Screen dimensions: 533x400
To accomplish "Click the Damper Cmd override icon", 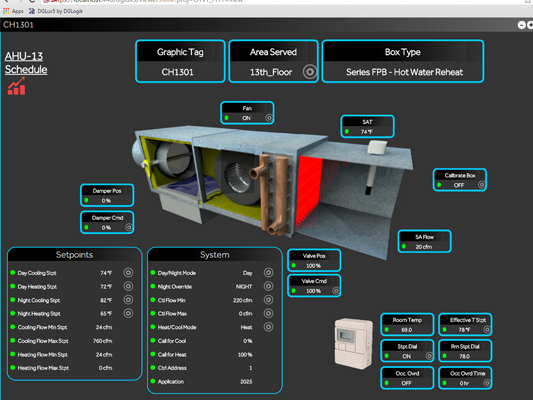I will [x=129, y=227].
